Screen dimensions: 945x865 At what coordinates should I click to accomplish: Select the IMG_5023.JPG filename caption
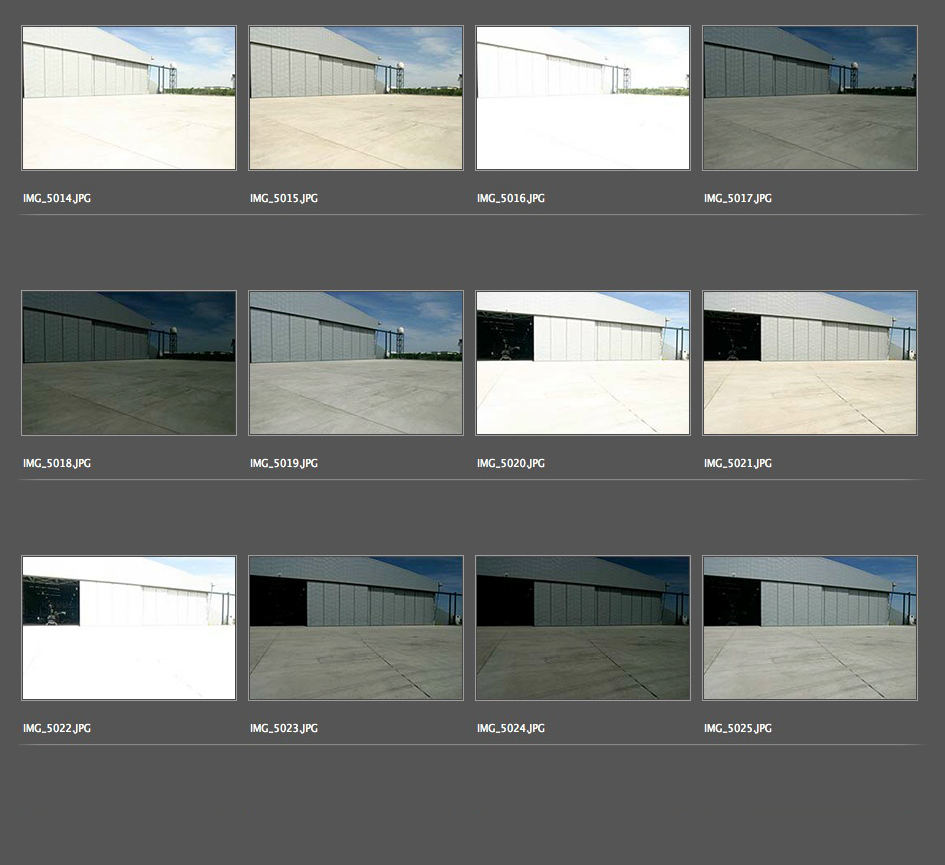[284, 729]
